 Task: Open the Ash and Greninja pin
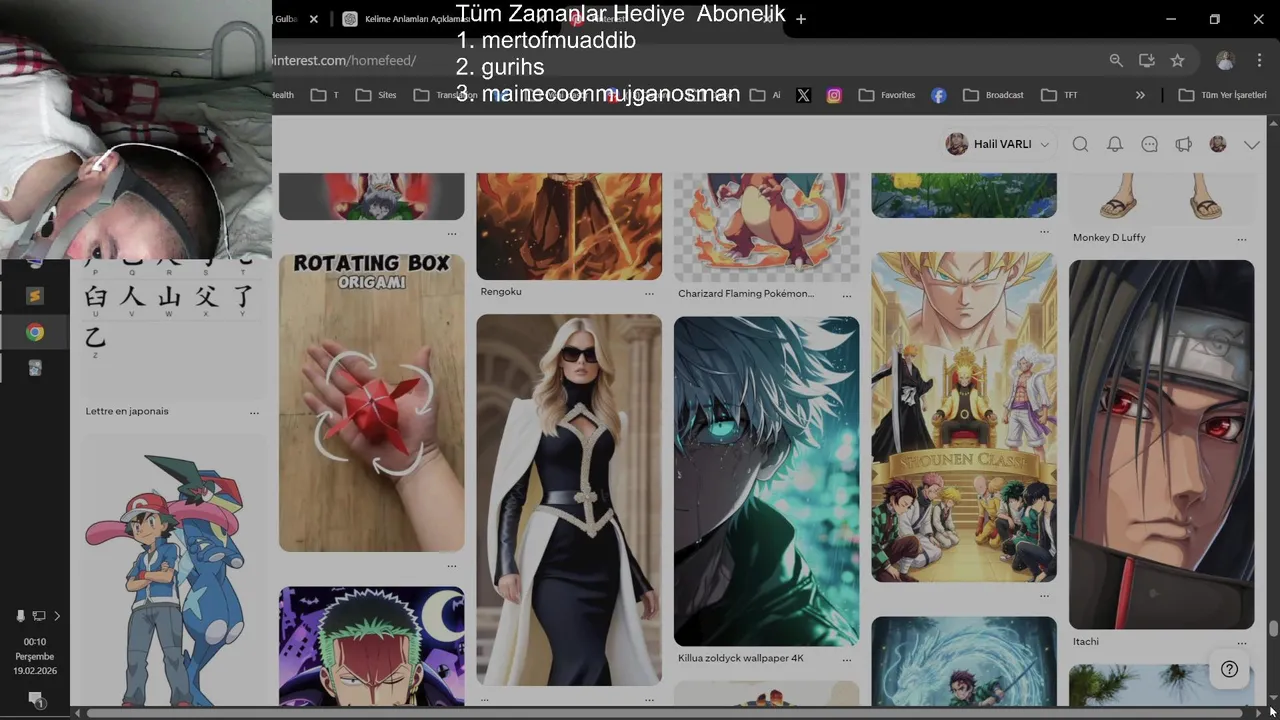coord(167,570)
